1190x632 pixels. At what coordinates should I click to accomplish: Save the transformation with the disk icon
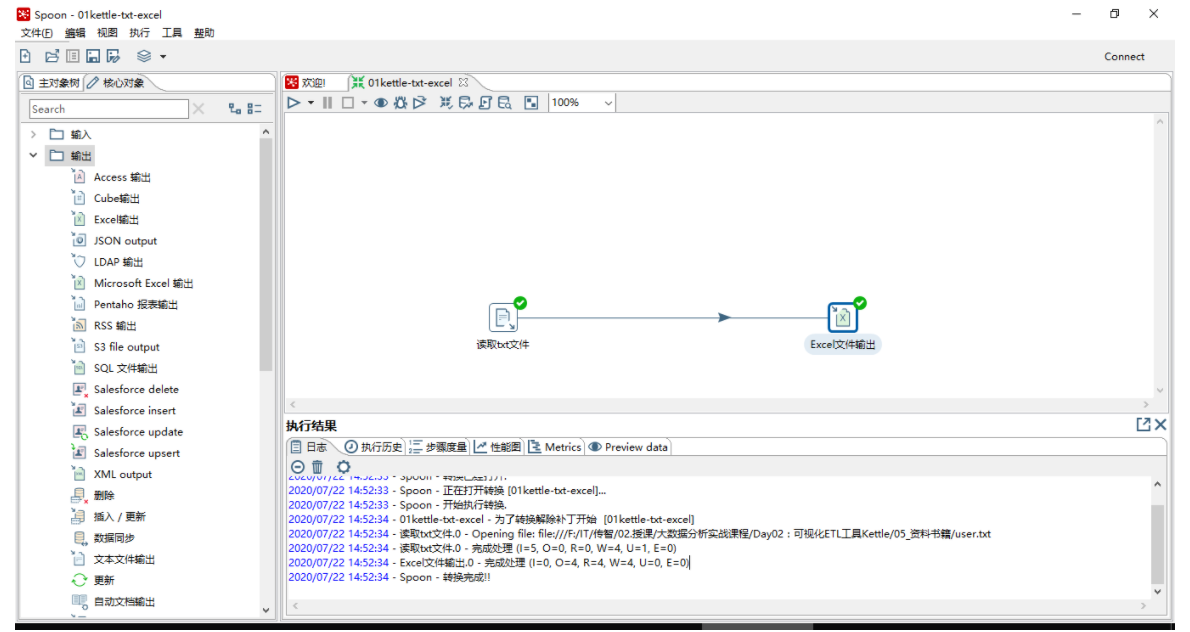(93, 56)
